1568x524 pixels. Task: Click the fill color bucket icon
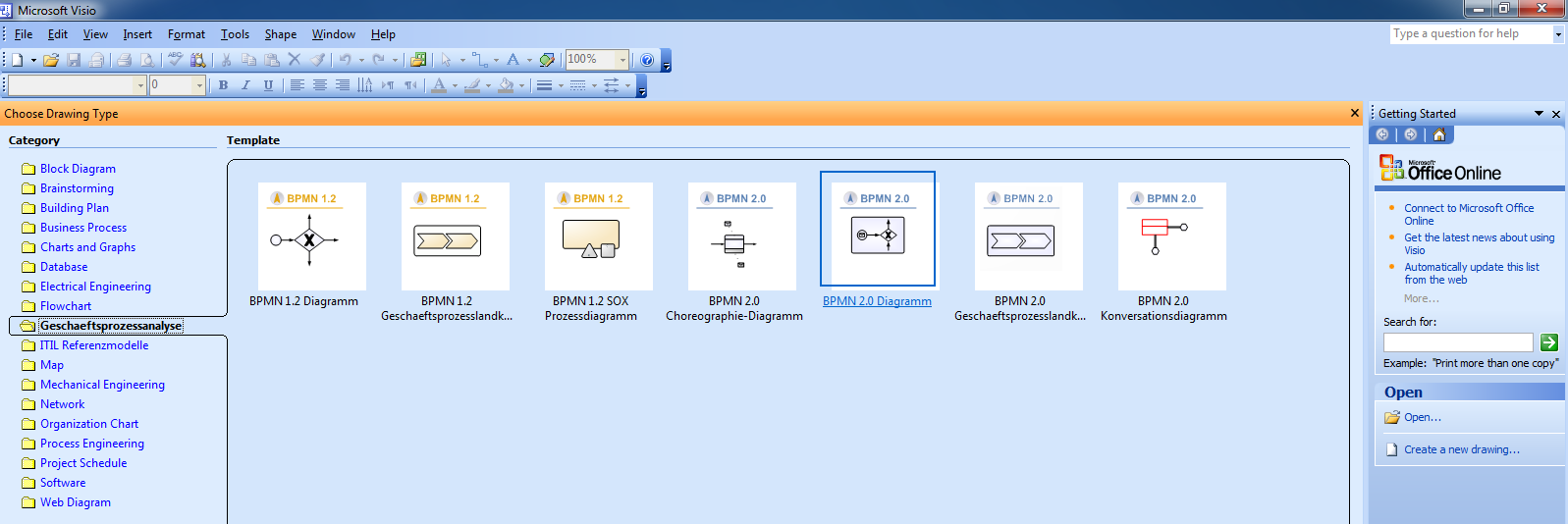506,85
